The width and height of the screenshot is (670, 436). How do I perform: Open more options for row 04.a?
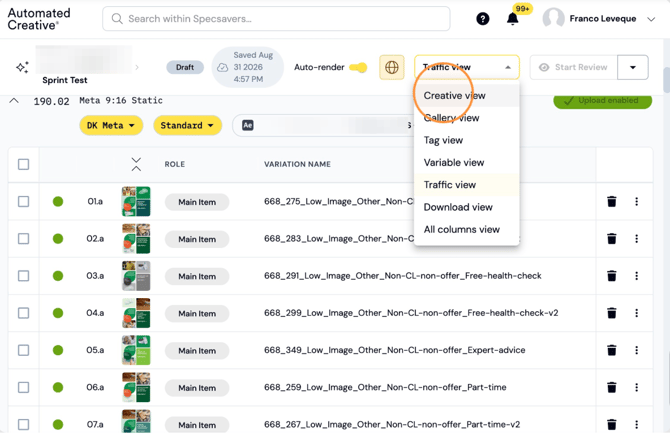637,313
